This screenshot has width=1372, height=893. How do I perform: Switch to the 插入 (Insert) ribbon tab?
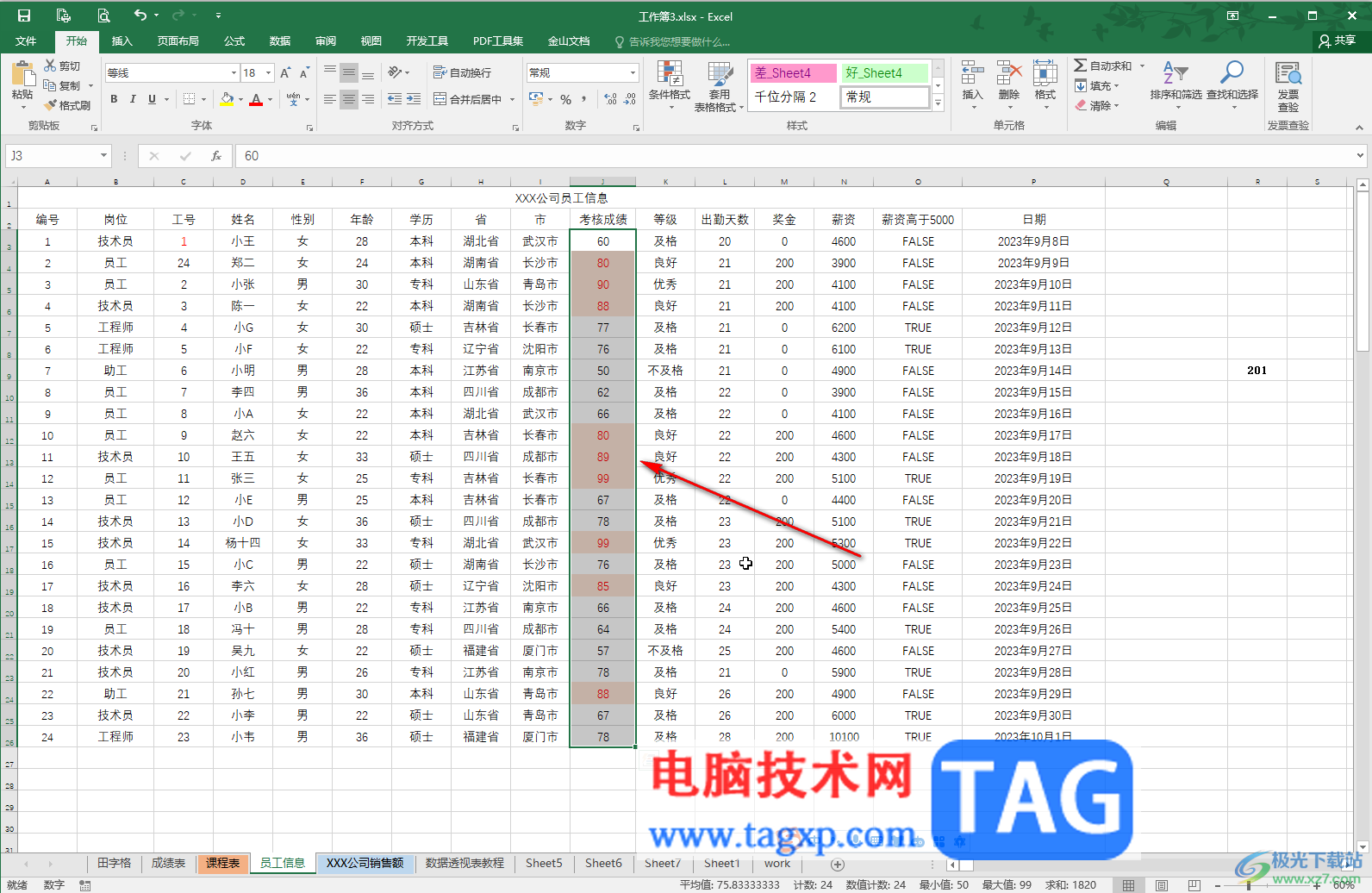pyautogui.click(x=122, y=41)
